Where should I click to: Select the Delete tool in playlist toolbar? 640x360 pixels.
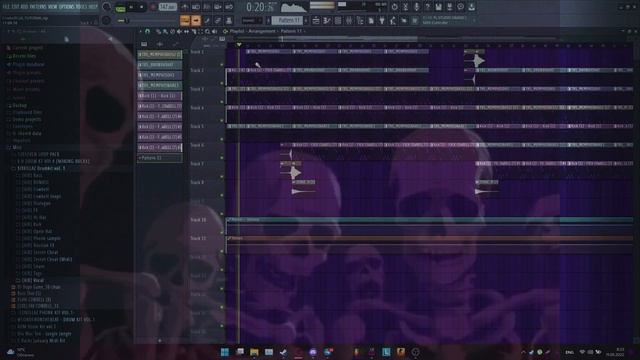[172, 31]
